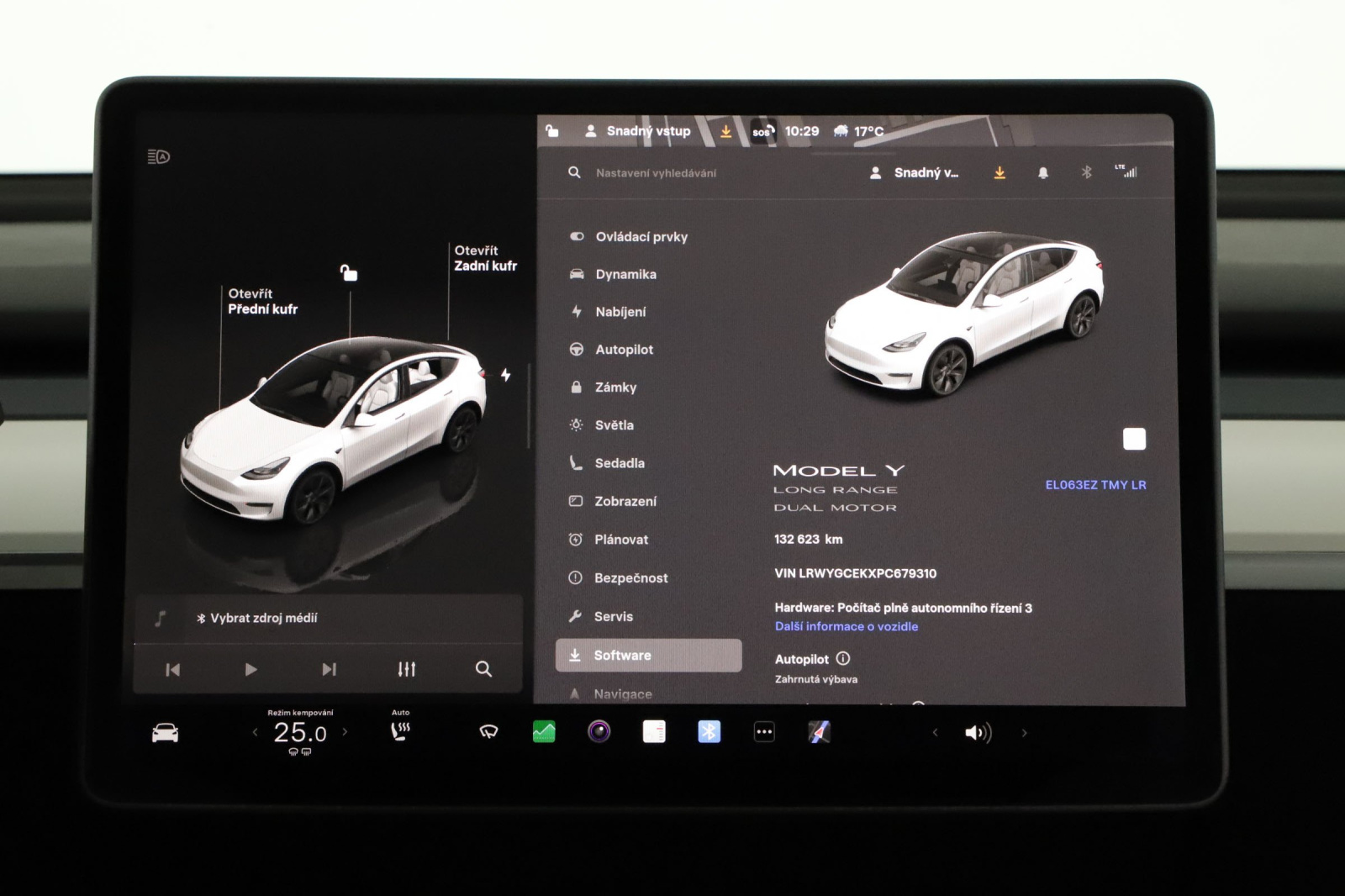Open the Další informace o vozidle link
This screenshot has width=1345, height=896.
(846, 627)
